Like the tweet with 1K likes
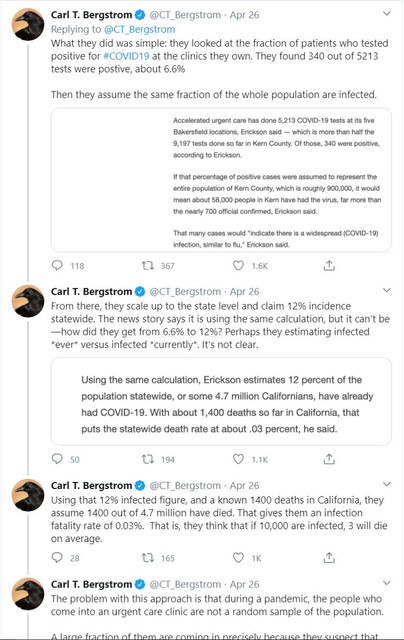Screen dimensions: 404x640 pyautogui.click(x=238, y=558)
